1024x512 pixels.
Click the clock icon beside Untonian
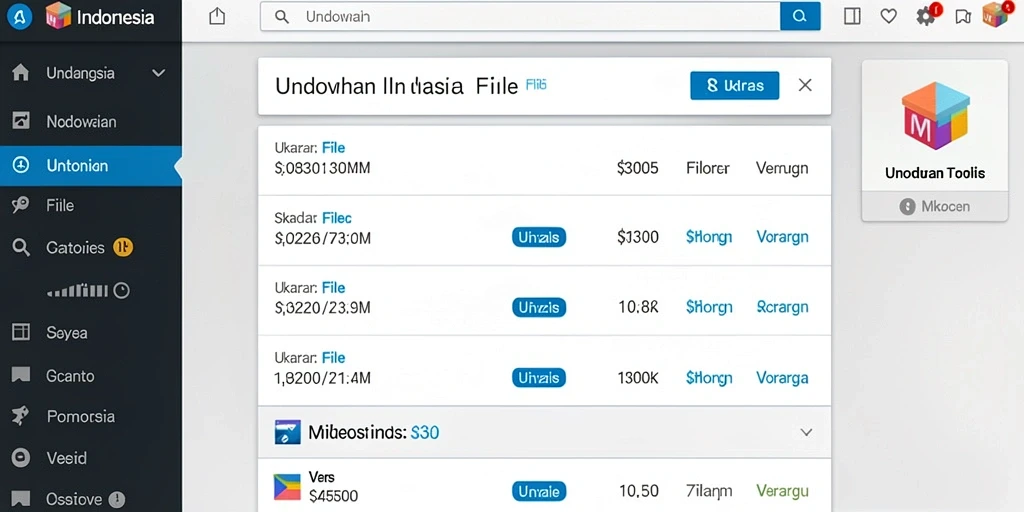(21, 165)
